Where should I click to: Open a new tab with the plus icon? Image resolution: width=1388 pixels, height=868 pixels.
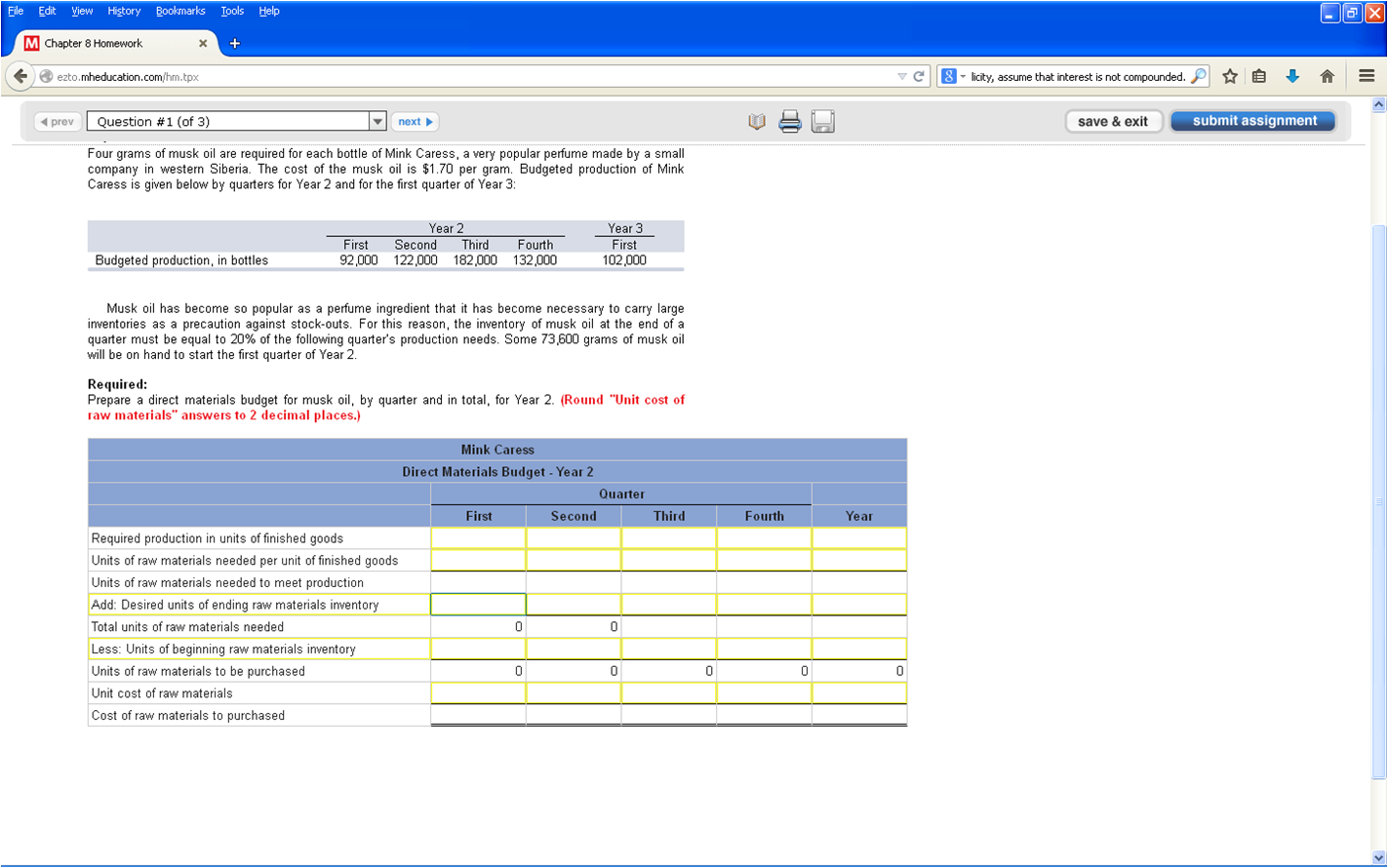click(x=234, y=43)
